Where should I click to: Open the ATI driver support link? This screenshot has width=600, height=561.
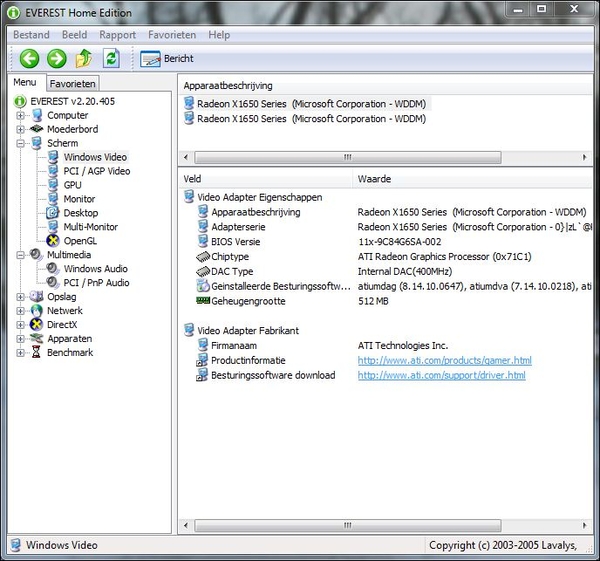(x=441, y=375)
